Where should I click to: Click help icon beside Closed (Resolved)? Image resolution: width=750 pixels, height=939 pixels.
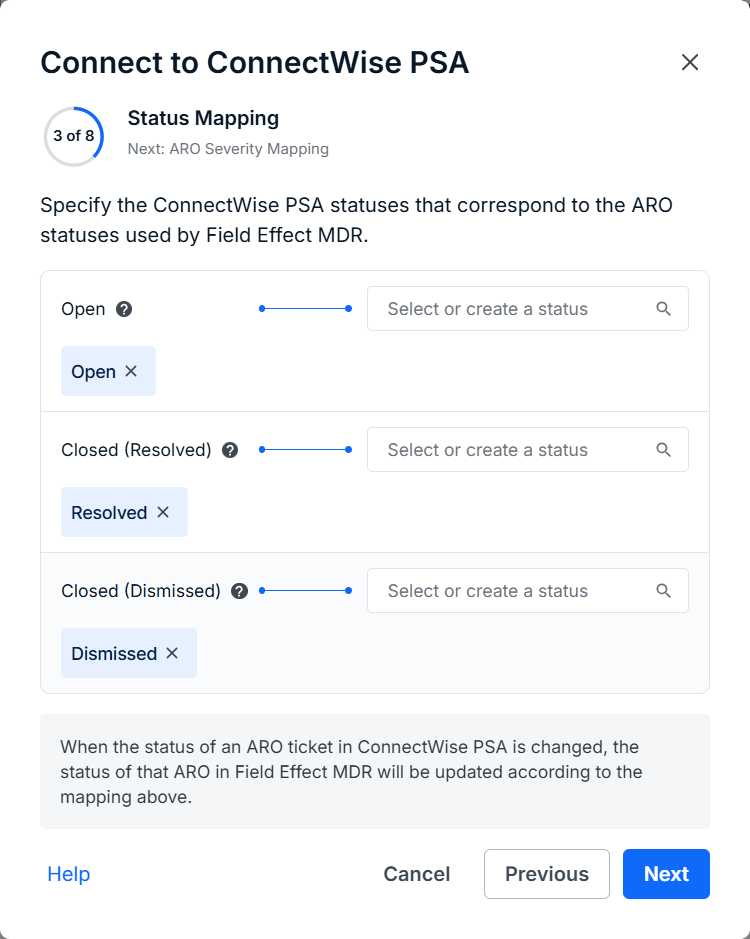[x=230, y=450]
